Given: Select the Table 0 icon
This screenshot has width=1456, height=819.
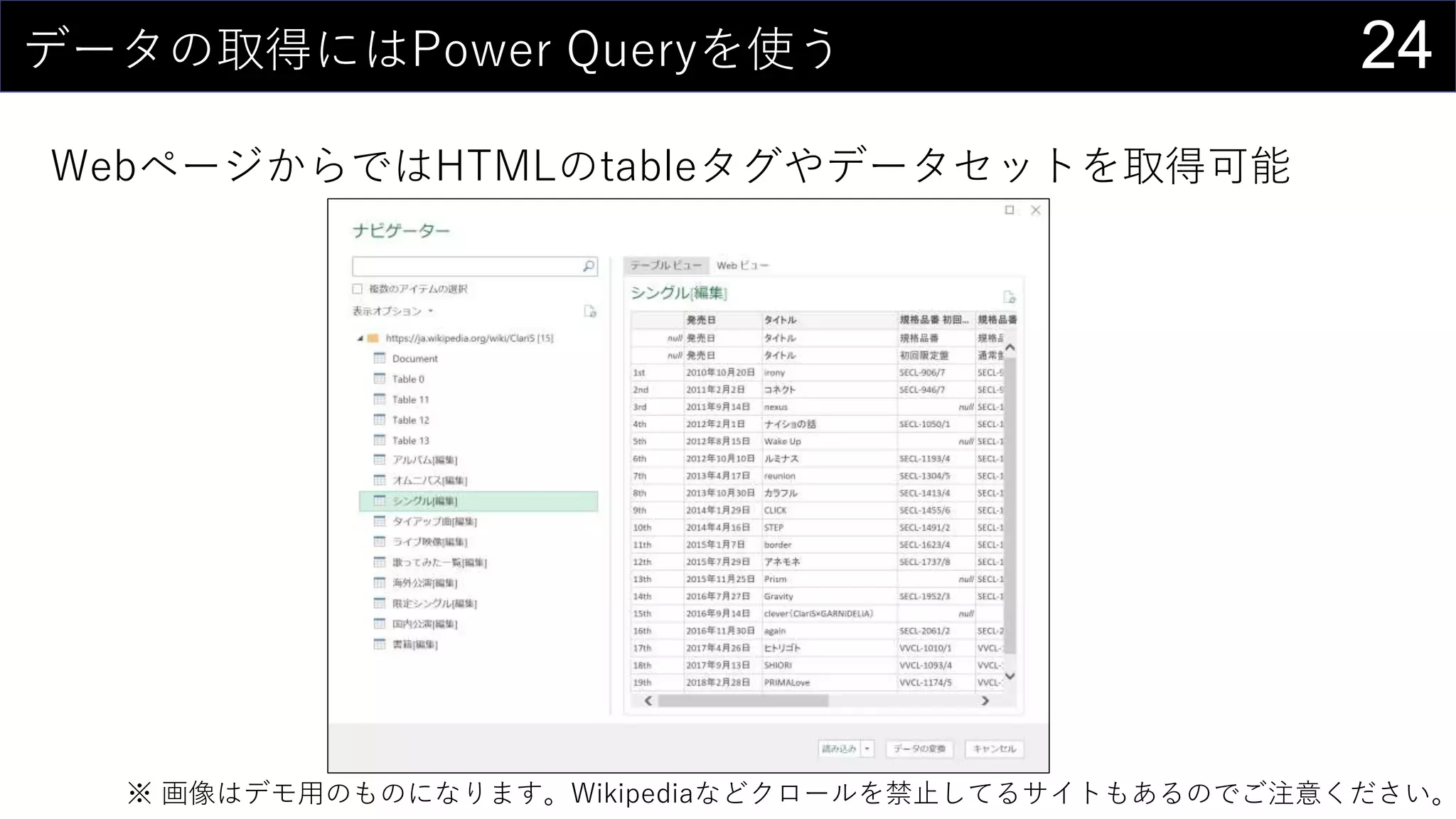Looking at the screenshot, I should [380, 378].
